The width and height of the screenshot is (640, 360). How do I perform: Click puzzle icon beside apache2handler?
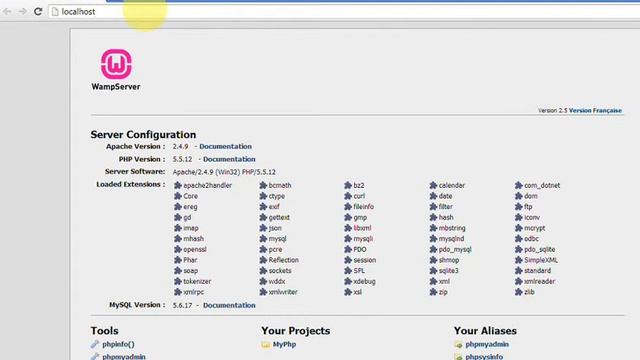178,185
